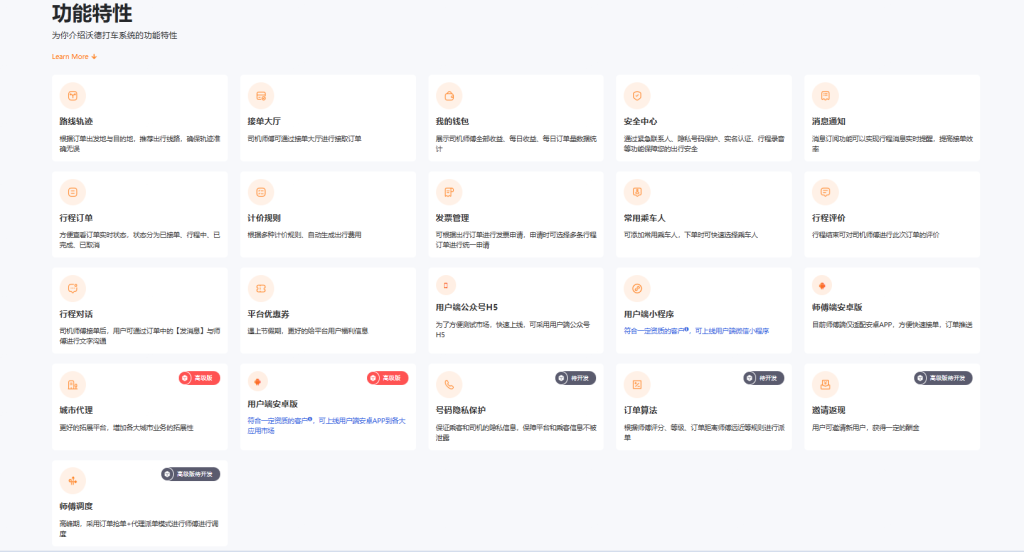Click the 接单大厅 order hall icon
The width and height of the screenshot is (1024, 552).
[261, 95]
